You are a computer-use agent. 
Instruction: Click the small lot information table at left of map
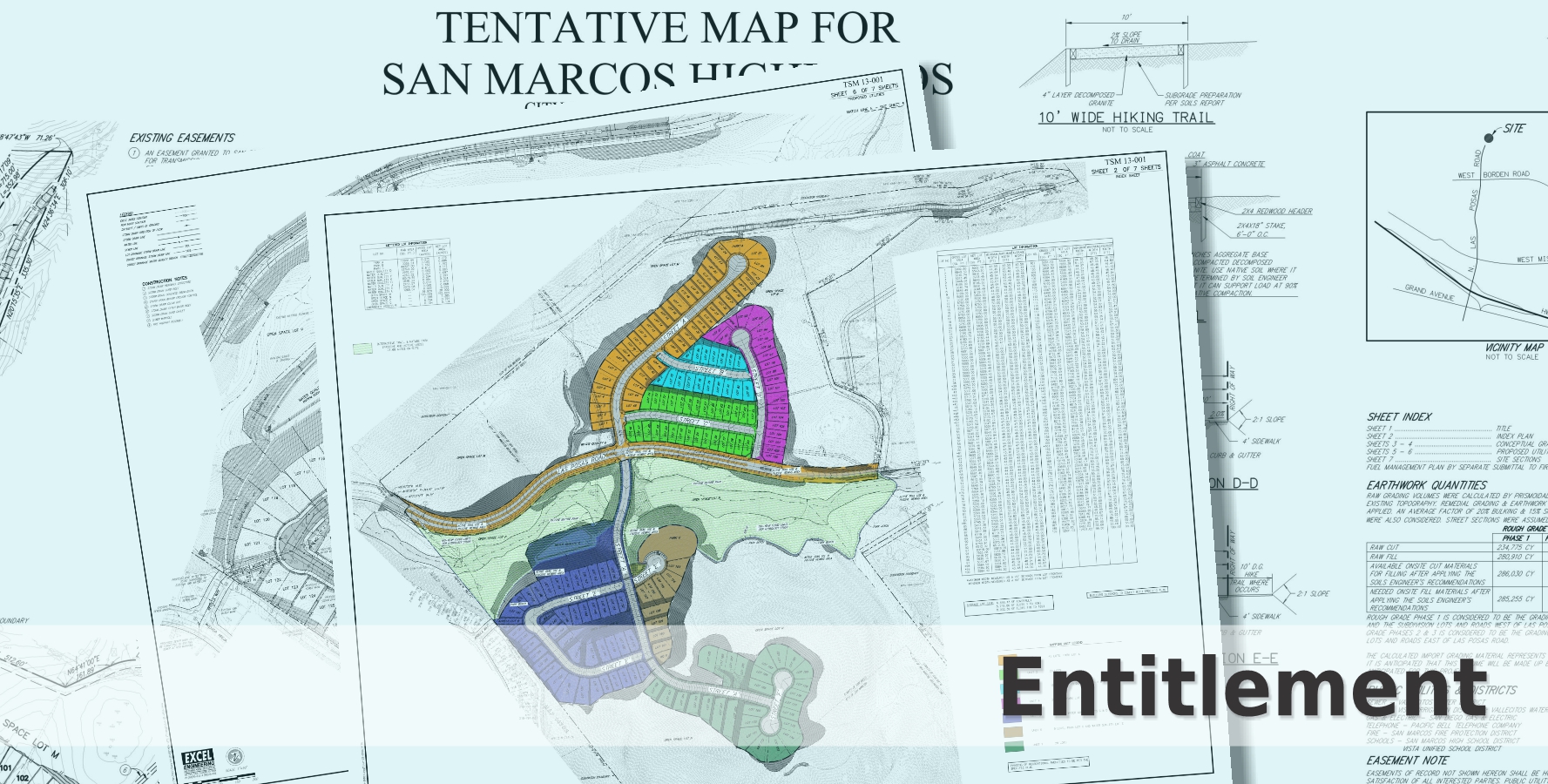(407, 276)
